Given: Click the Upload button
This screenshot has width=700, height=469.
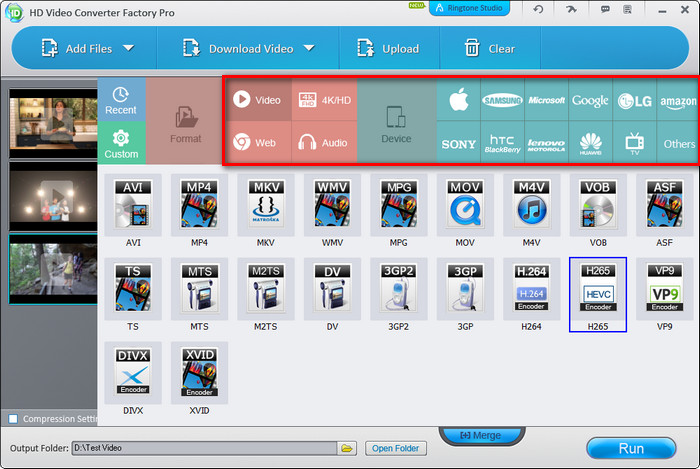Looking at the screenshot, I should (x=388, y=48).
